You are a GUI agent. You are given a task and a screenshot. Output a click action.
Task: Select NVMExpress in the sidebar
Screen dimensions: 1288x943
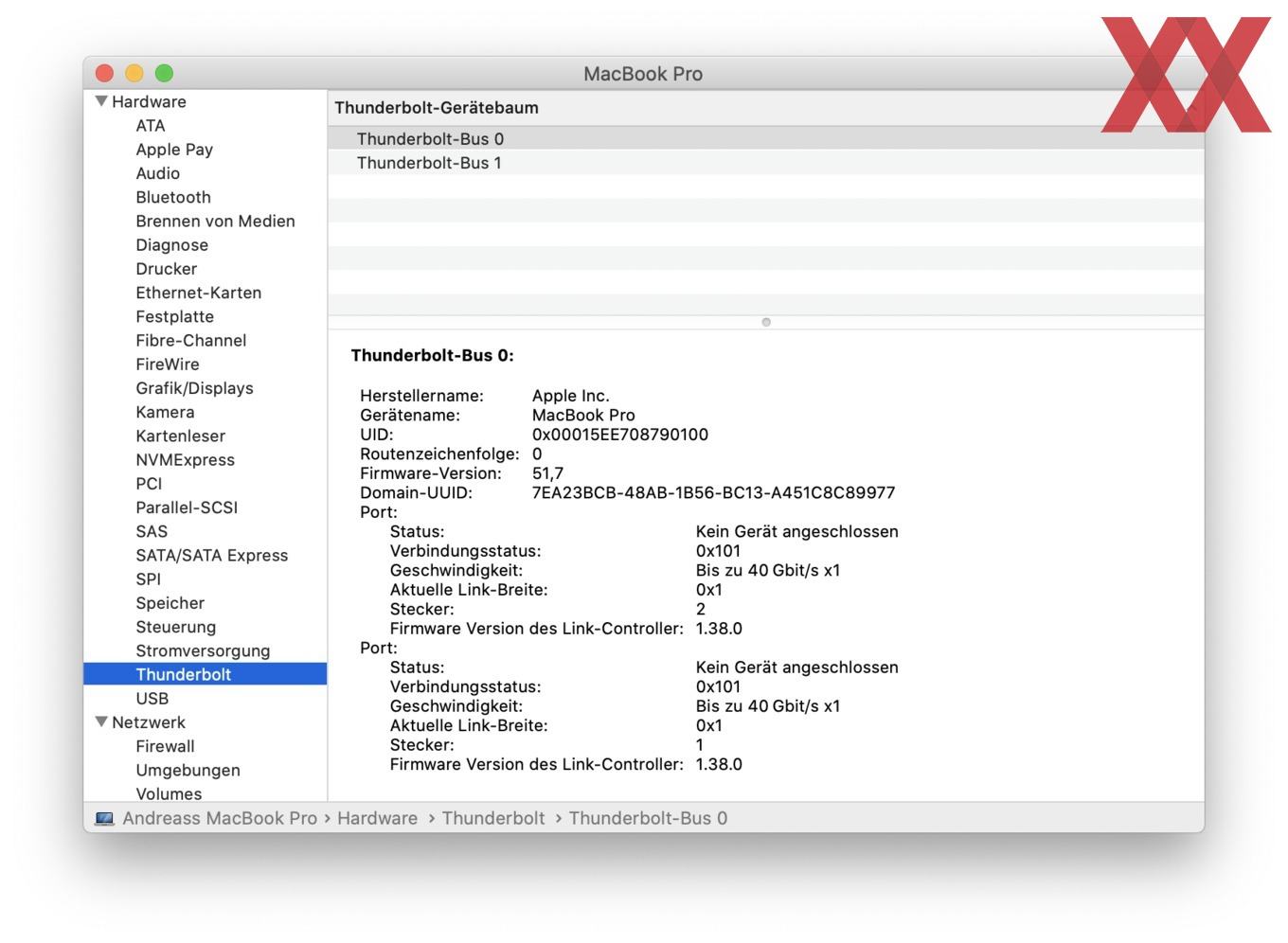[x=186, y=460]
